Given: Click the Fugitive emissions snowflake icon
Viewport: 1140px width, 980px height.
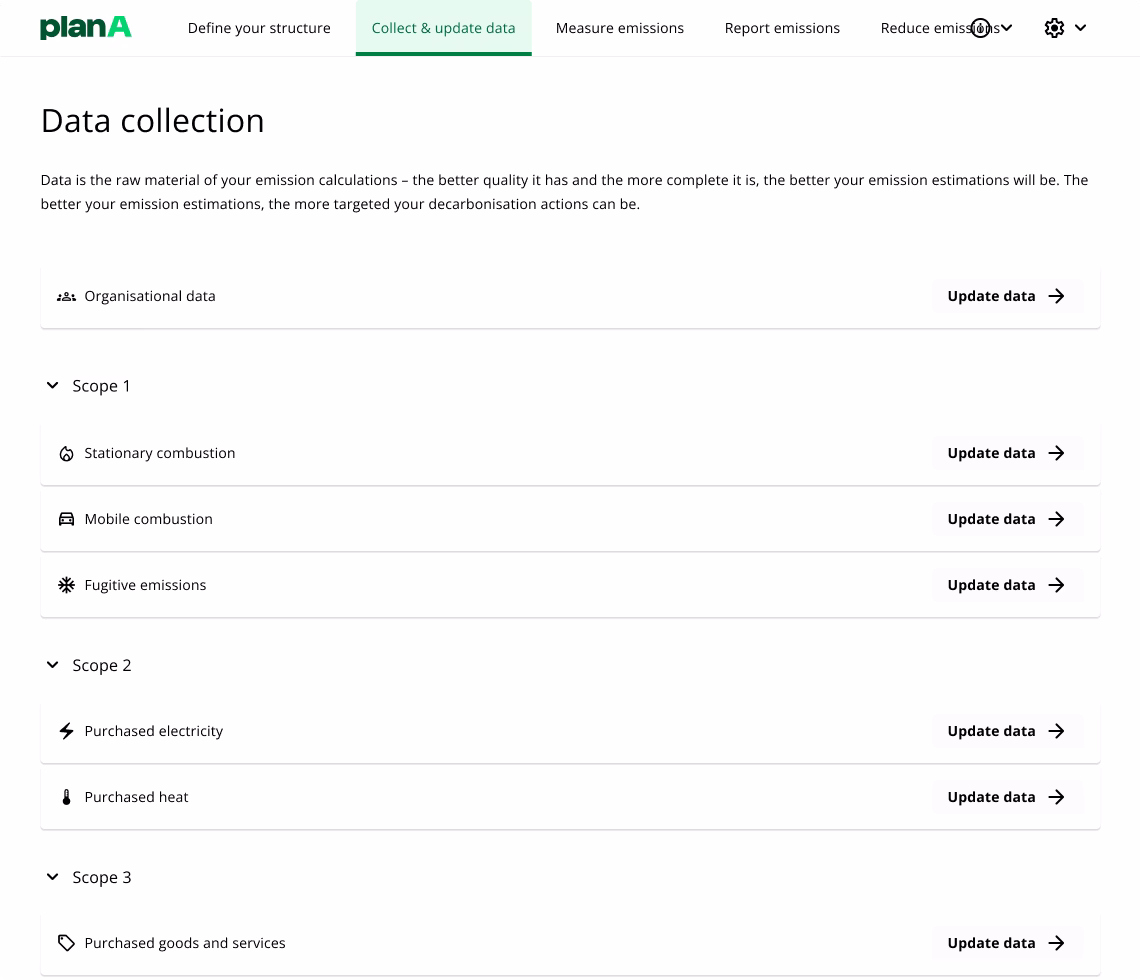Looking at the screenshot, I should (66, 585).
